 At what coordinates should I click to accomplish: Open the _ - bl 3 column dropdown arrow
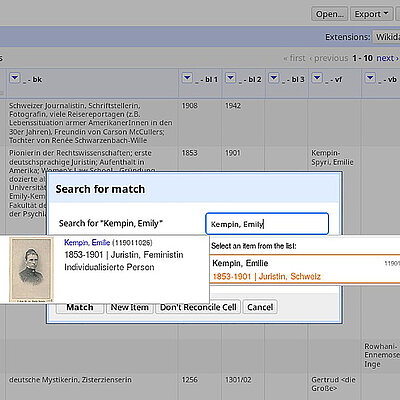(274, 78)
